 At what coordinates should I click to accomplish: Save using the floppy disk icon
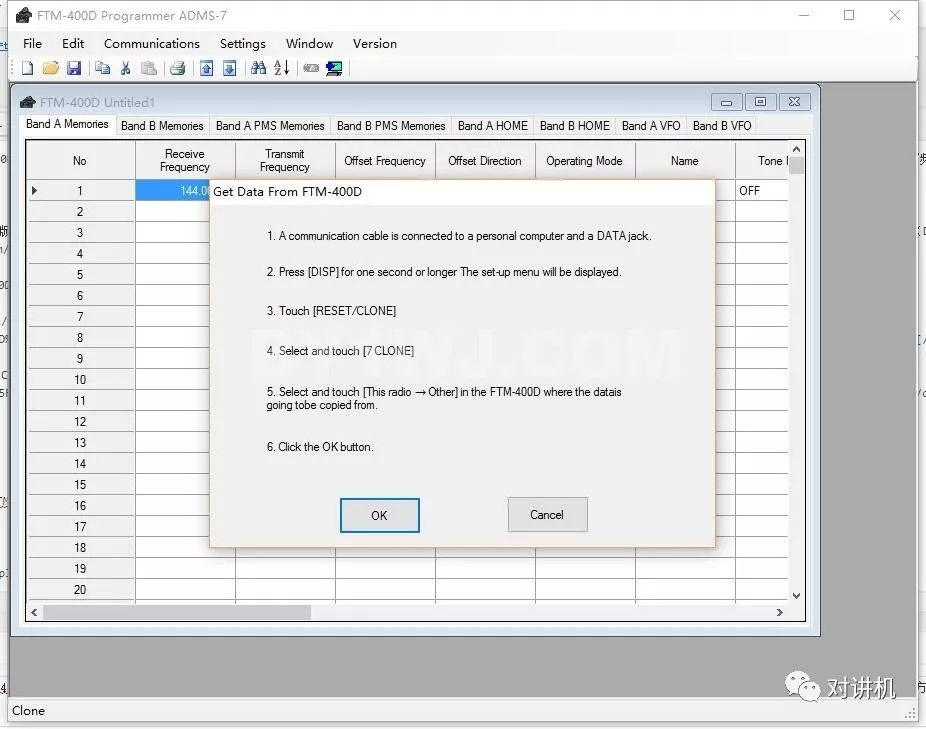click(x=74, y=68)
